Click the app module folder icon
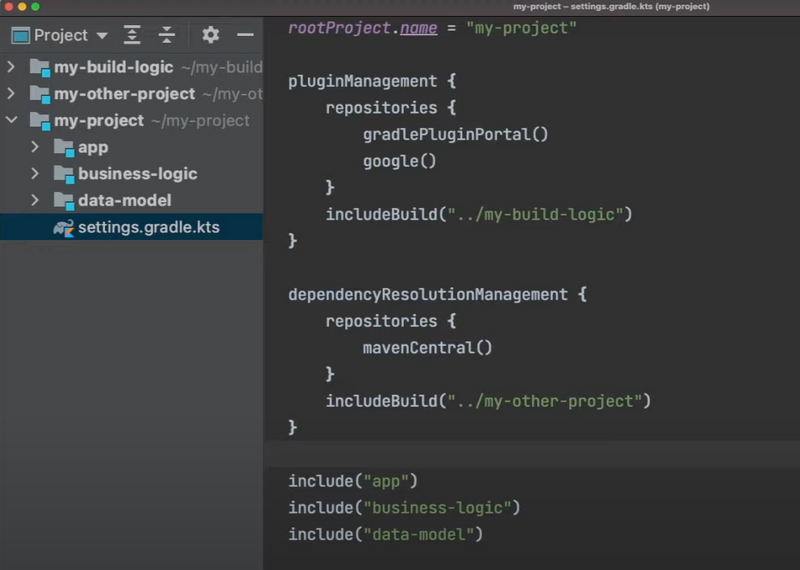The width and height of the screenshot is (800, 570). tap(64, 147)
